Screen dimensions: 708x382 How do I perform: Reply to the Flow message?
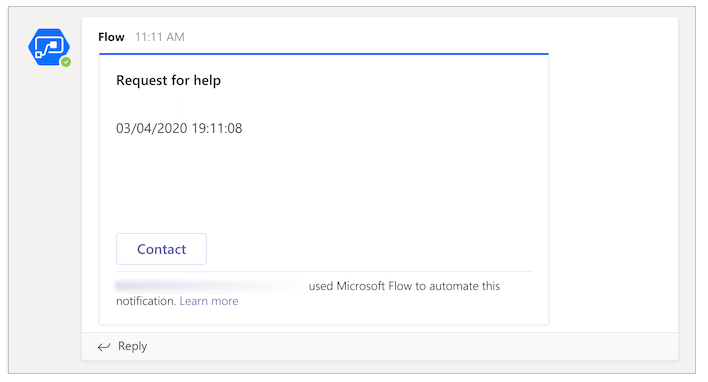point(132,346)
